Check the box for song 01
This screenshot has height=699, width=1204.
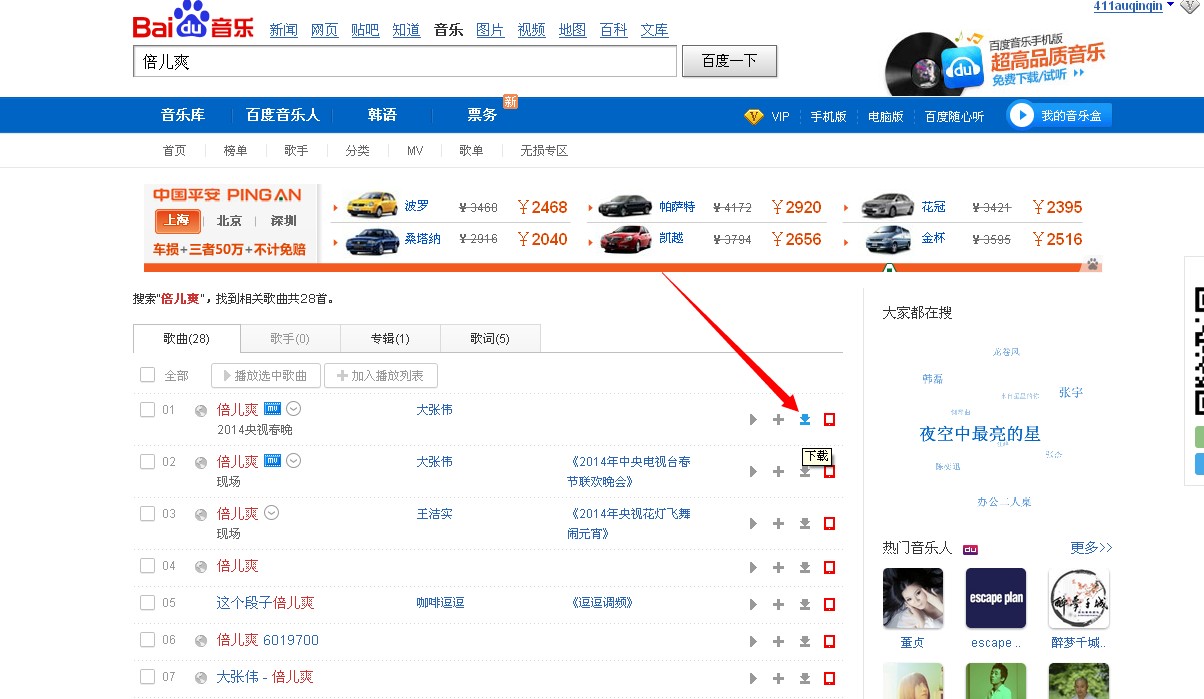point(147,410)
